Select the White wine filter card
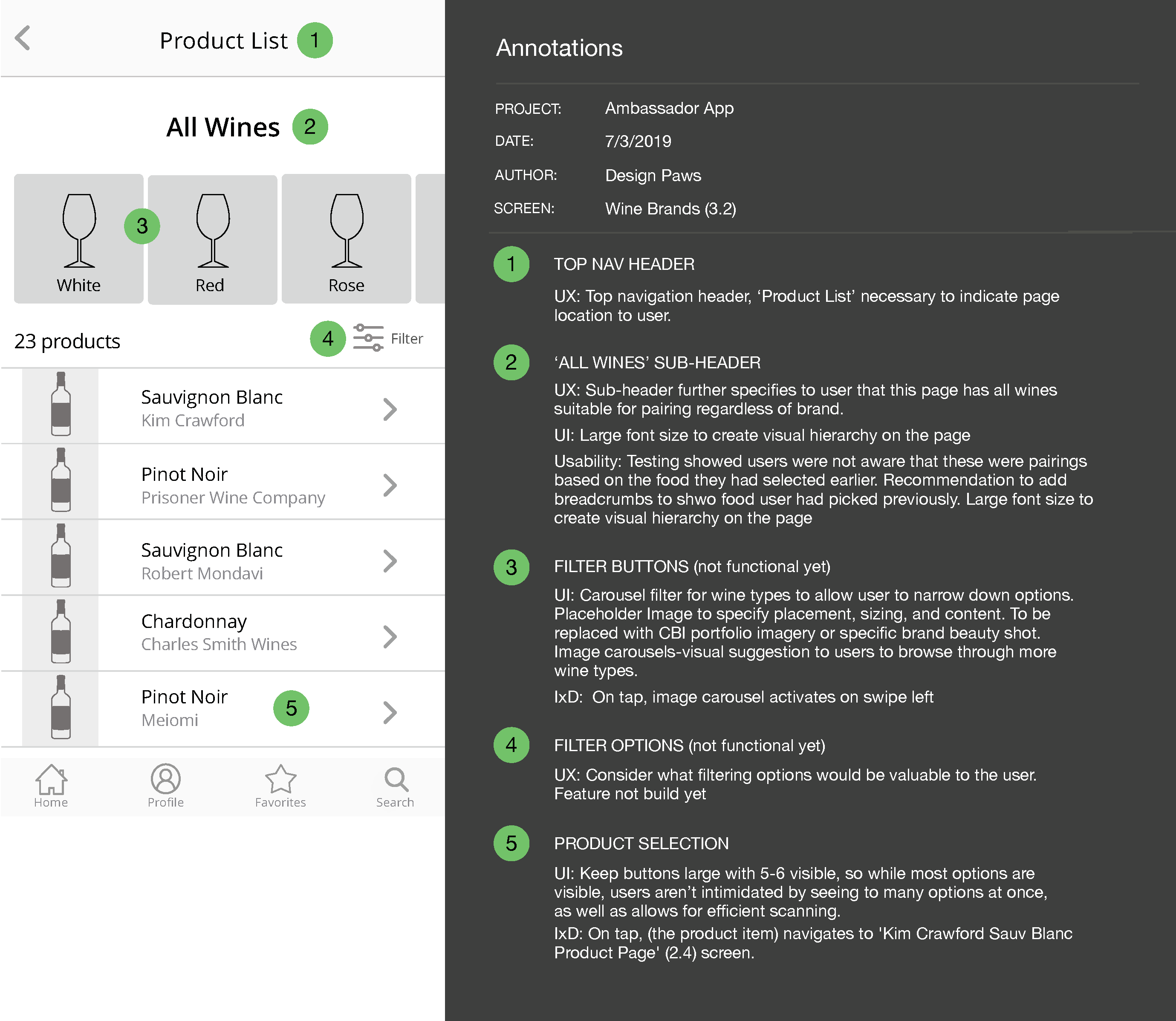1176x1021 pixels. tap(78, 239)
